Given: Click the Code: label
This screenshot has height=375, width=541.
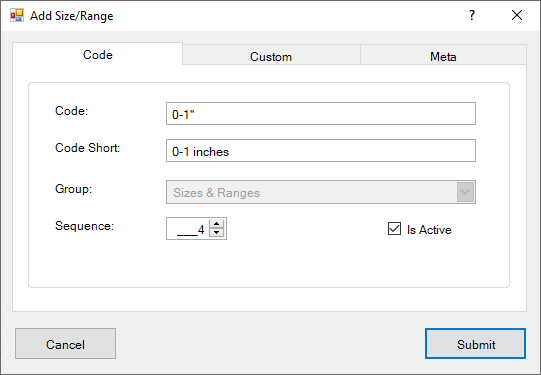Looking at the screenshot, I should (x=71, y=111).
